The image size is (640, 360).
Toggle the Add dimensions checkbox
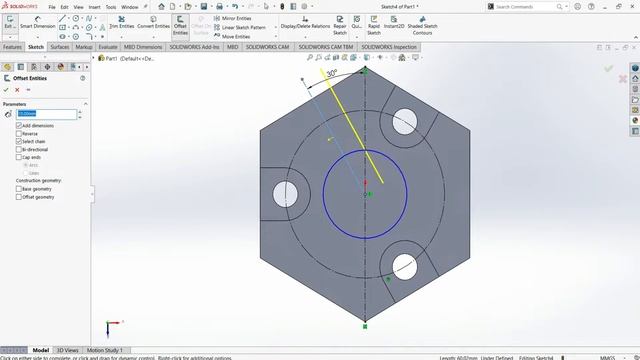coord(19,125)
